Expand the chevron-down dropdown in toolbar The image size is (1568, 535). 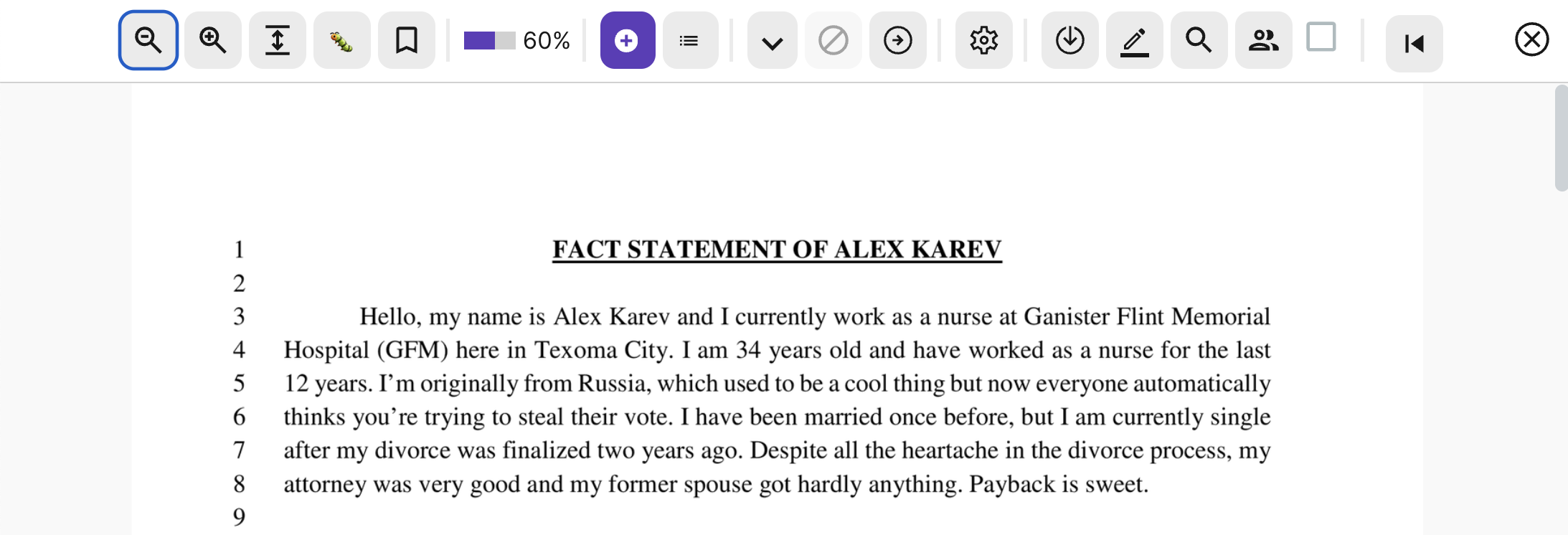[772, 42]
